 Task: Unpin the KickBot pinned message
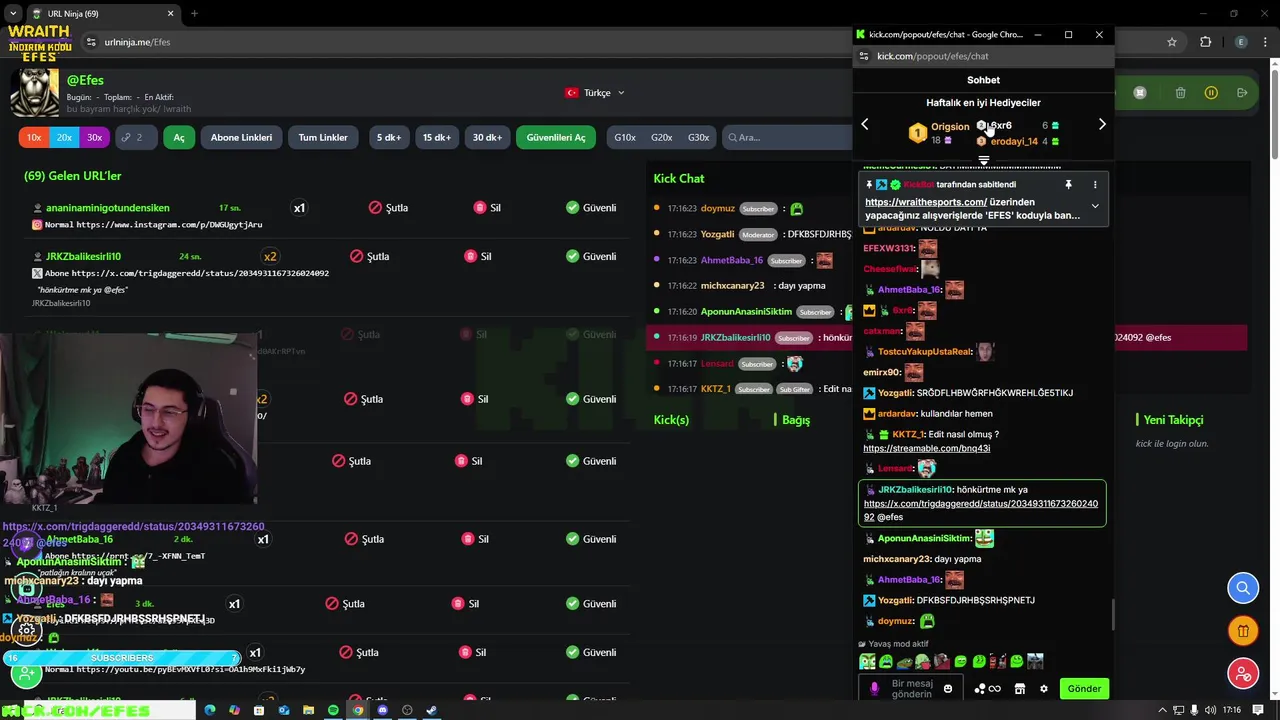click(x=1068, y=185)
